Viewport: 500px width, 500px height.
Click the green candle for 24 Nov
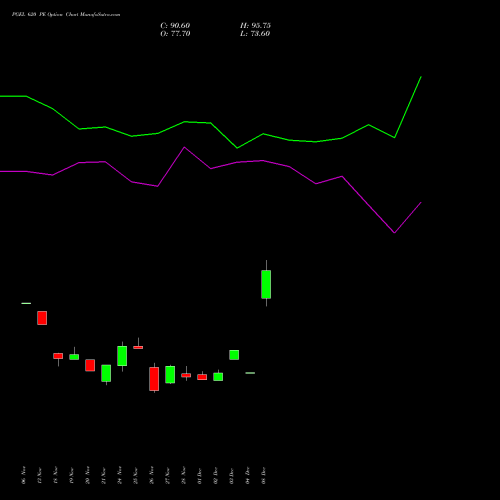[122, 356]
